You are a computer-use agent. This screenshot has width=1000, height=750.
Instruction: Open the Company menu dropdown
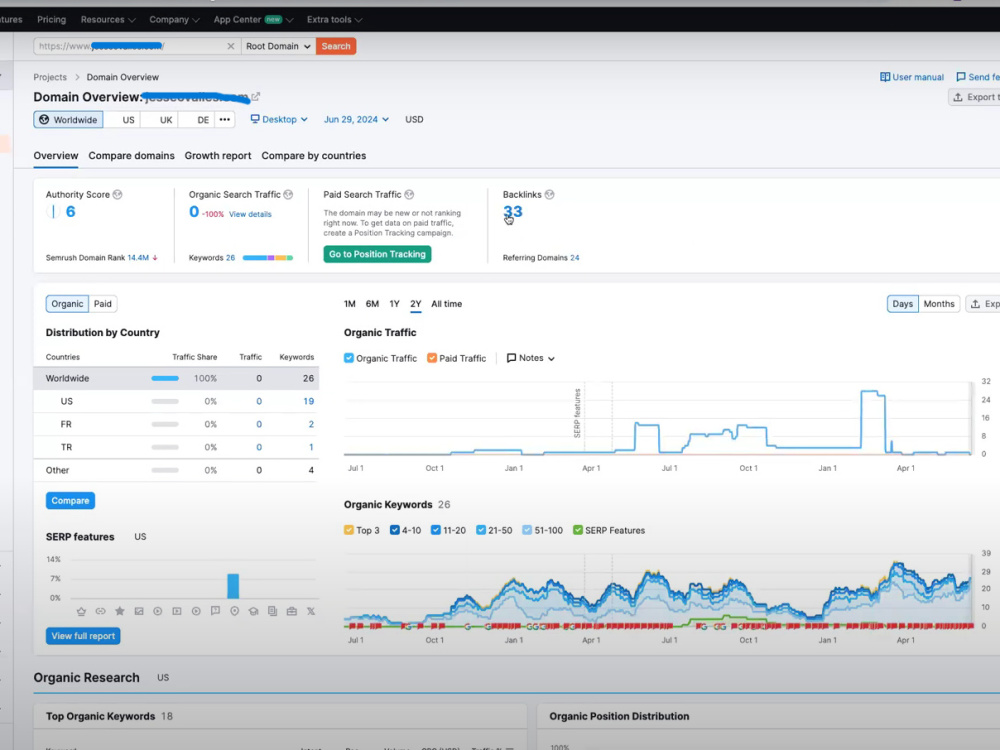[x=174, y=20]
